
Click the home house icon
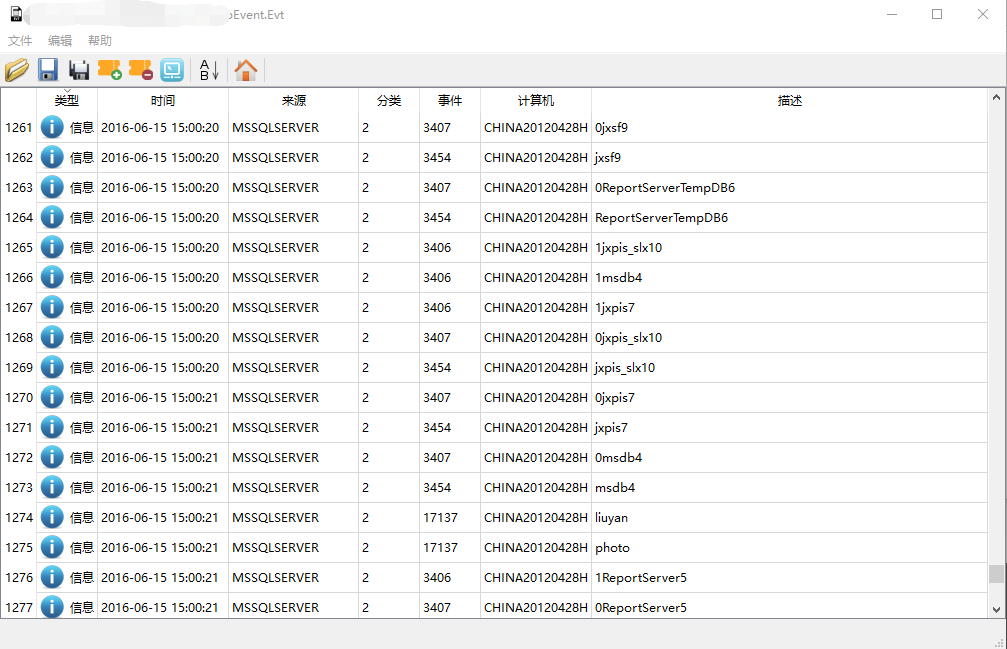click(246, 70)
